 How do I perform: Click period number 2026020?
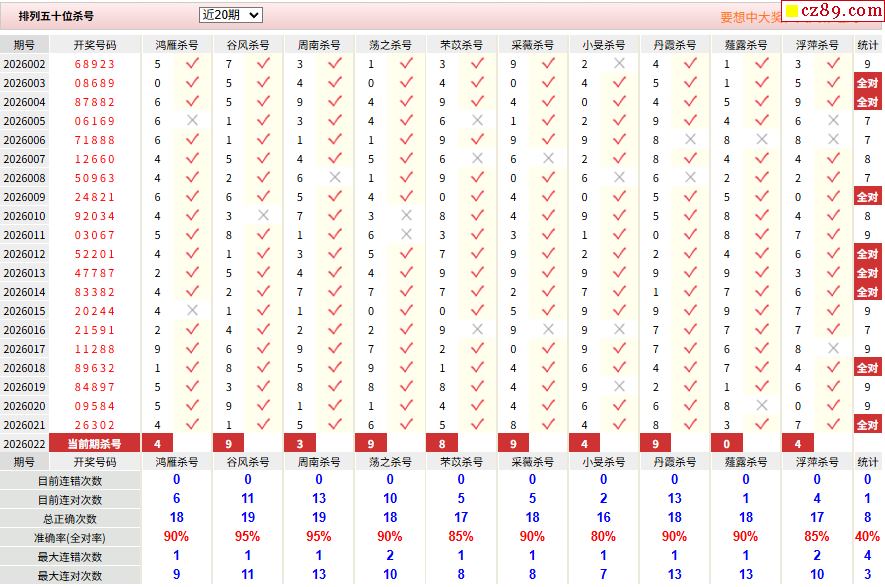click(24, 406)
